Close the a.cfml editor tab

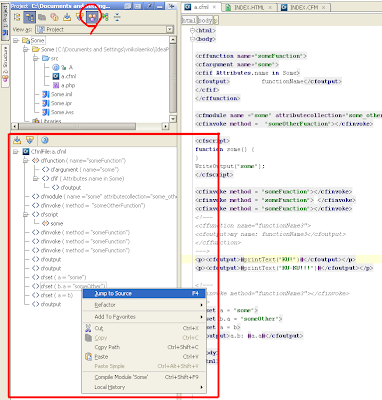point(215,7)
